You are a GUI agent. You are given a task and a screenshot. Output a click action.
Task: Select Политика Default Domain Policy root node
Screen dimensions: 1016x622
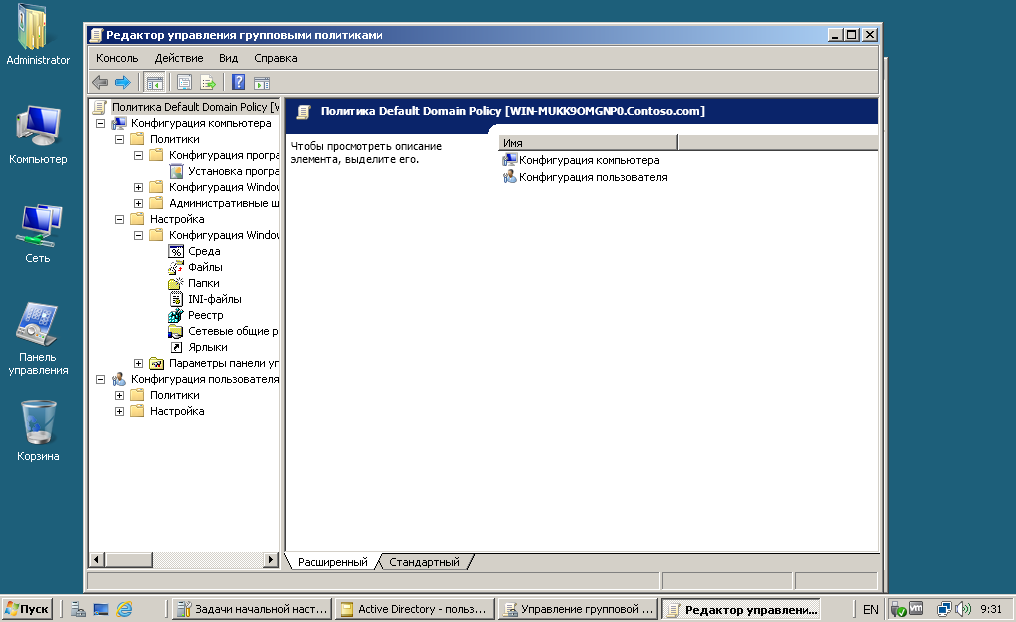click(x=195, y=107)
